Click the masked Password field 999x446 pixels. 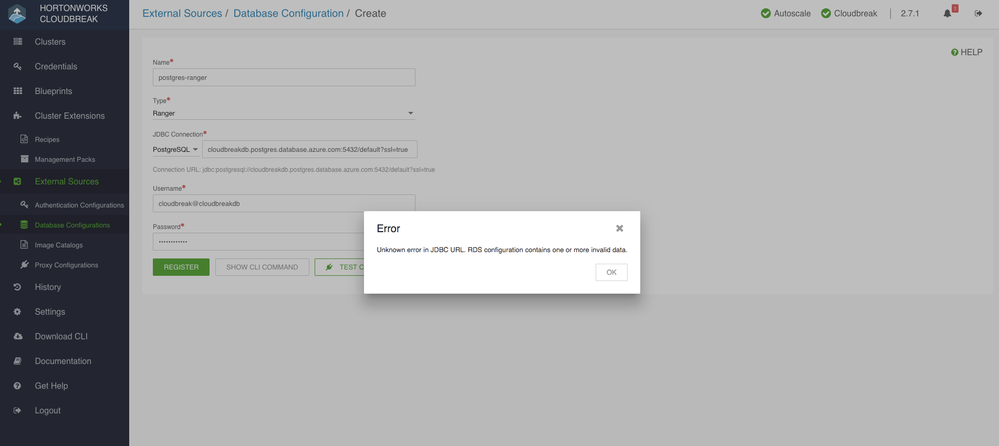[x=259, y=241]
